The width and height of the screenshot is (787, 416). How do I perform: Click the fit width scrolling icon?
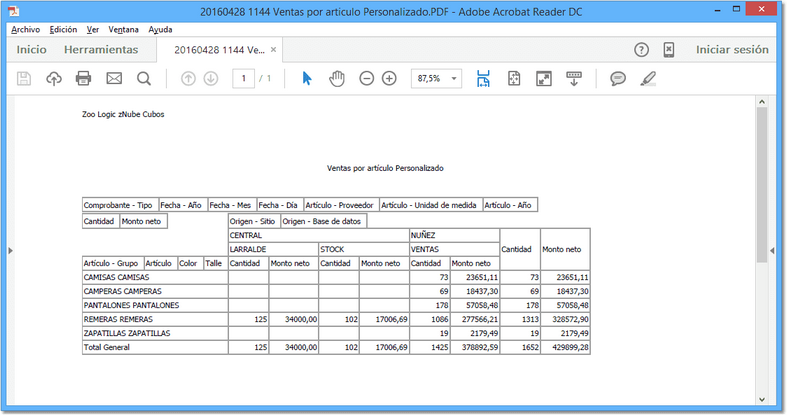pos(483,79)
